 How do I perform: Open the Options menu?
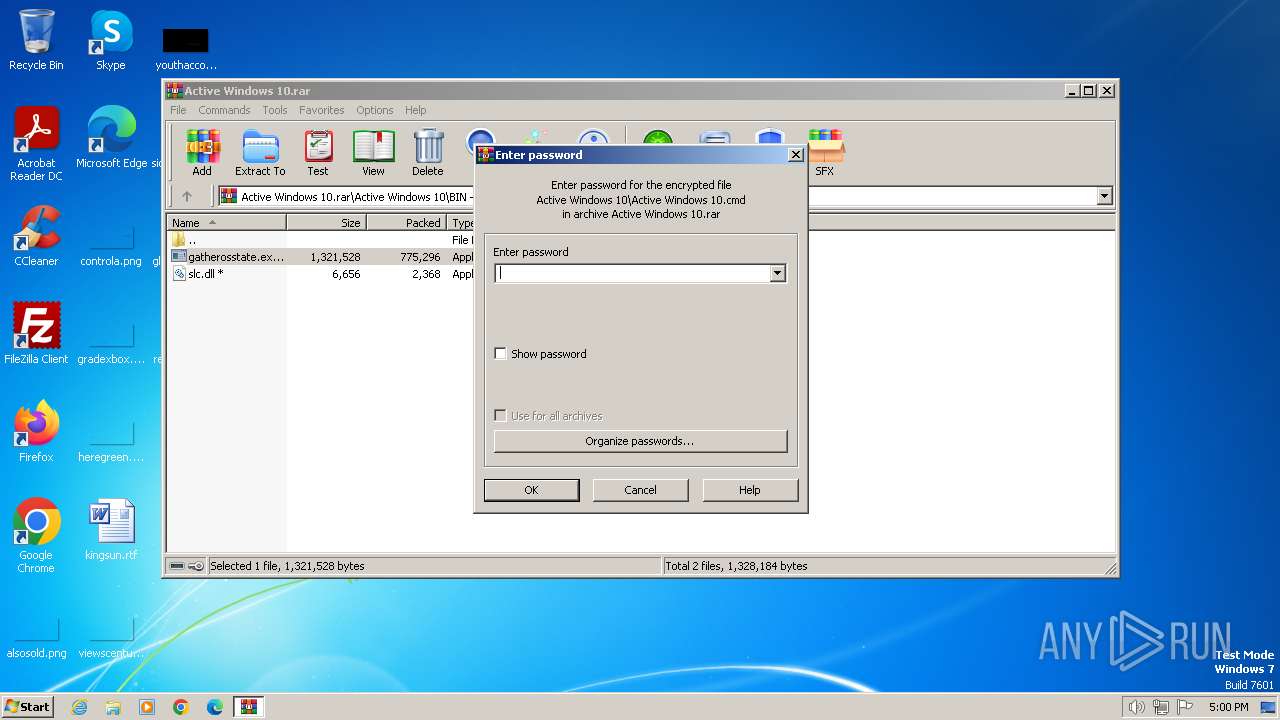click(375, 110)
